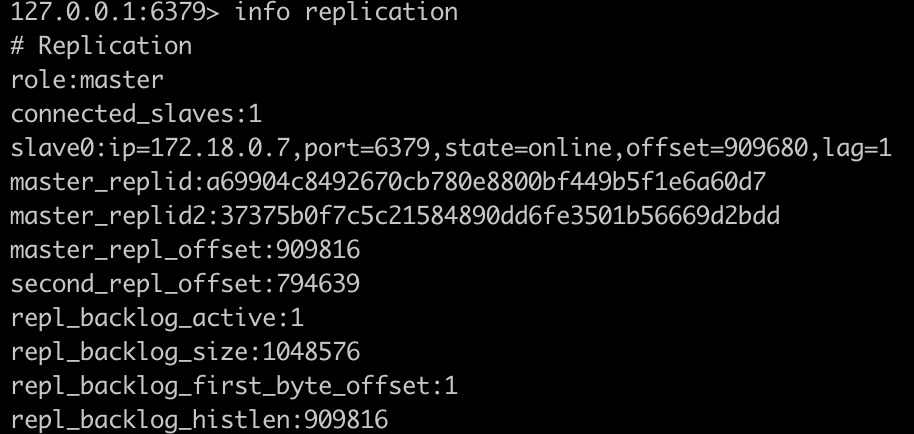
Task: Click the repl_backlog_size:1048576 line
Action: pyautogui.click(x=185, y=352)
